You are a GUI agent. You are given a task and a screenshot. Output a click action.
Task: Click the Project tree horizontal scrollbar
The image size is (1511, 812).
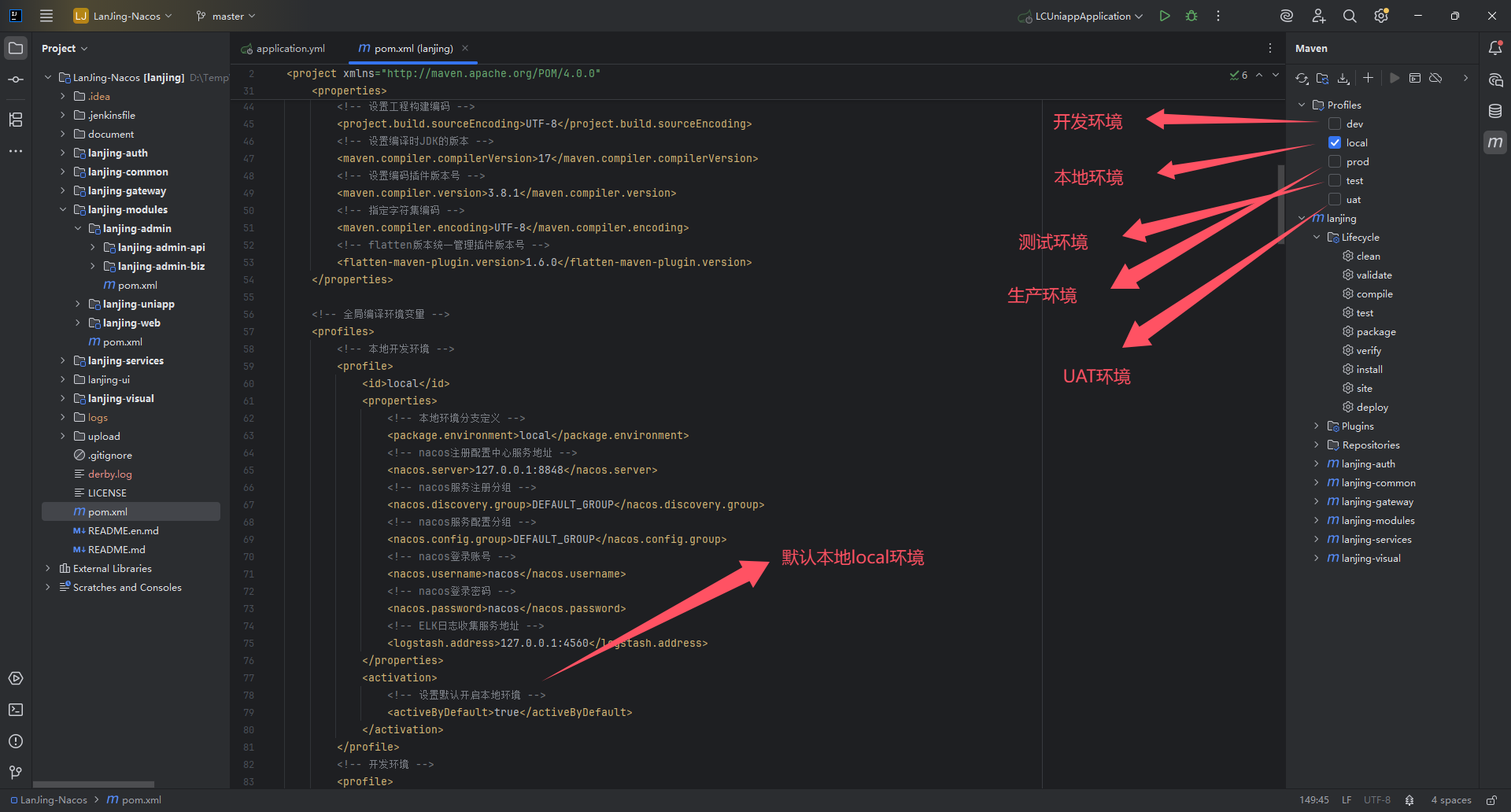click(94, 784)
